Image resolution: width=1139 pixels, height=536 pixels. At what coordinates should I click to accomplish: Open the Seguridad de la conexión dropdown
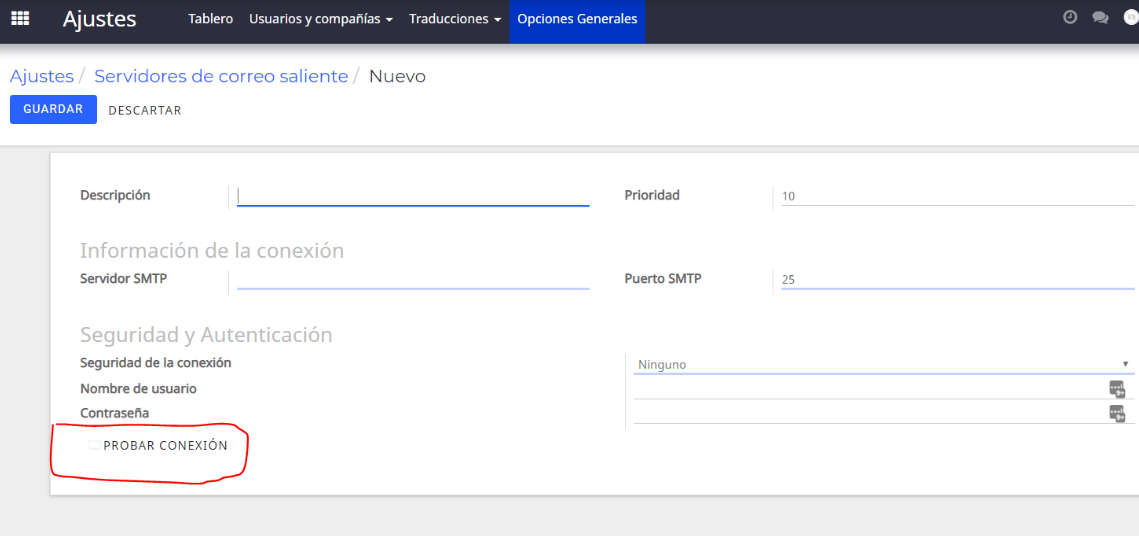pos(882,365)
